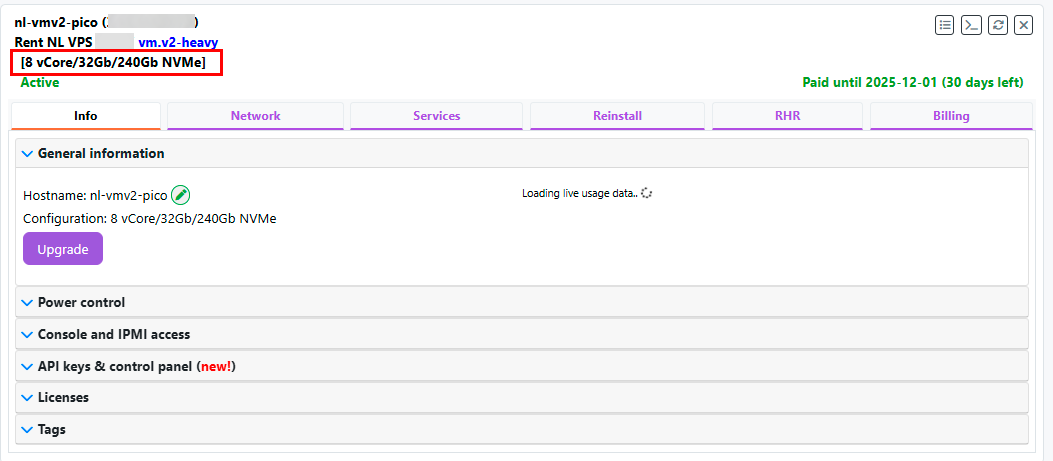Image resolution: width=1053 pixels, height=461 pixels.
Task: Go to the Reinstall tab
Action: [x=617, y=116]
